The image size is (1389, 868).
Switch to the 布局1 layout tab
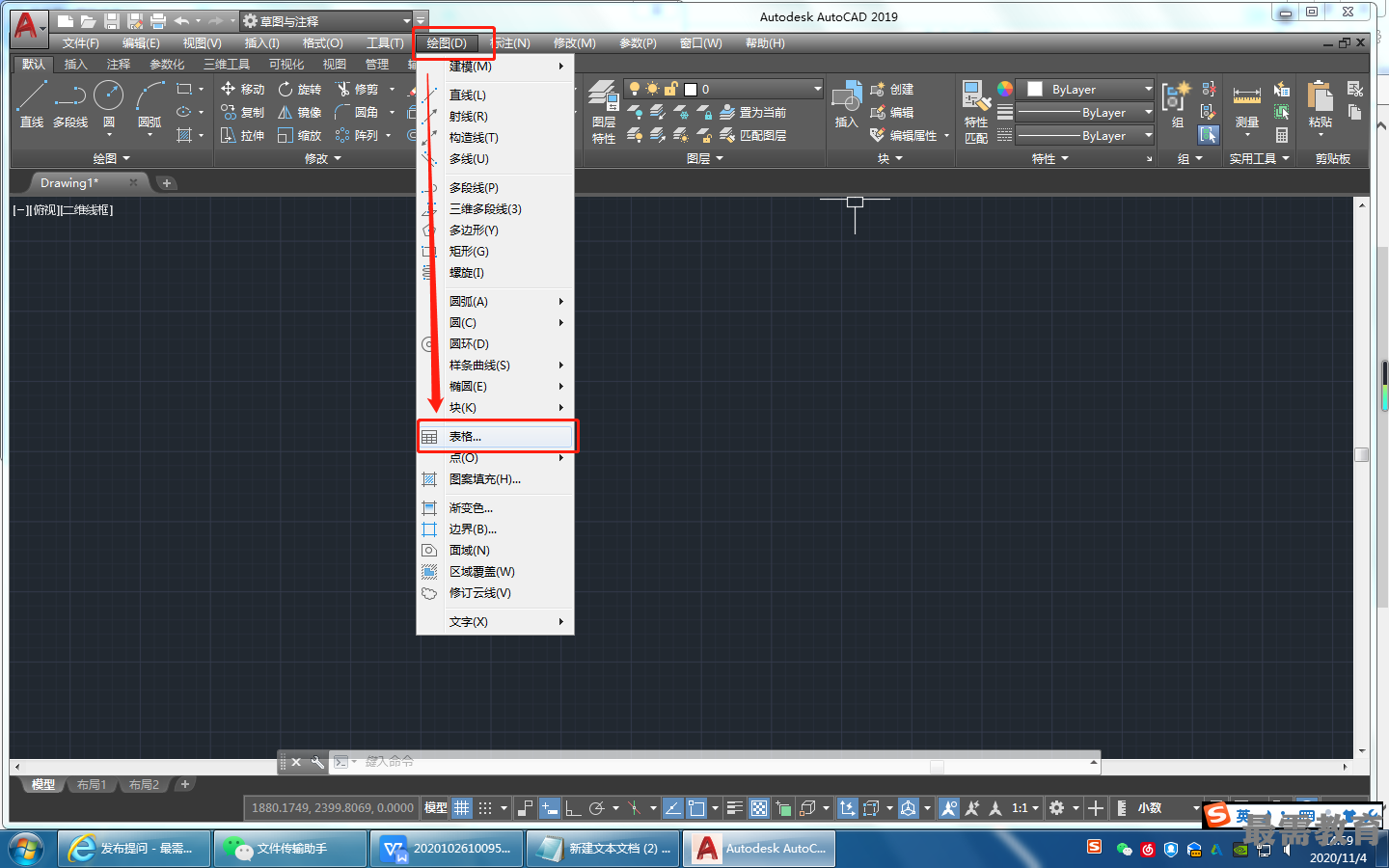click(92, 785)
